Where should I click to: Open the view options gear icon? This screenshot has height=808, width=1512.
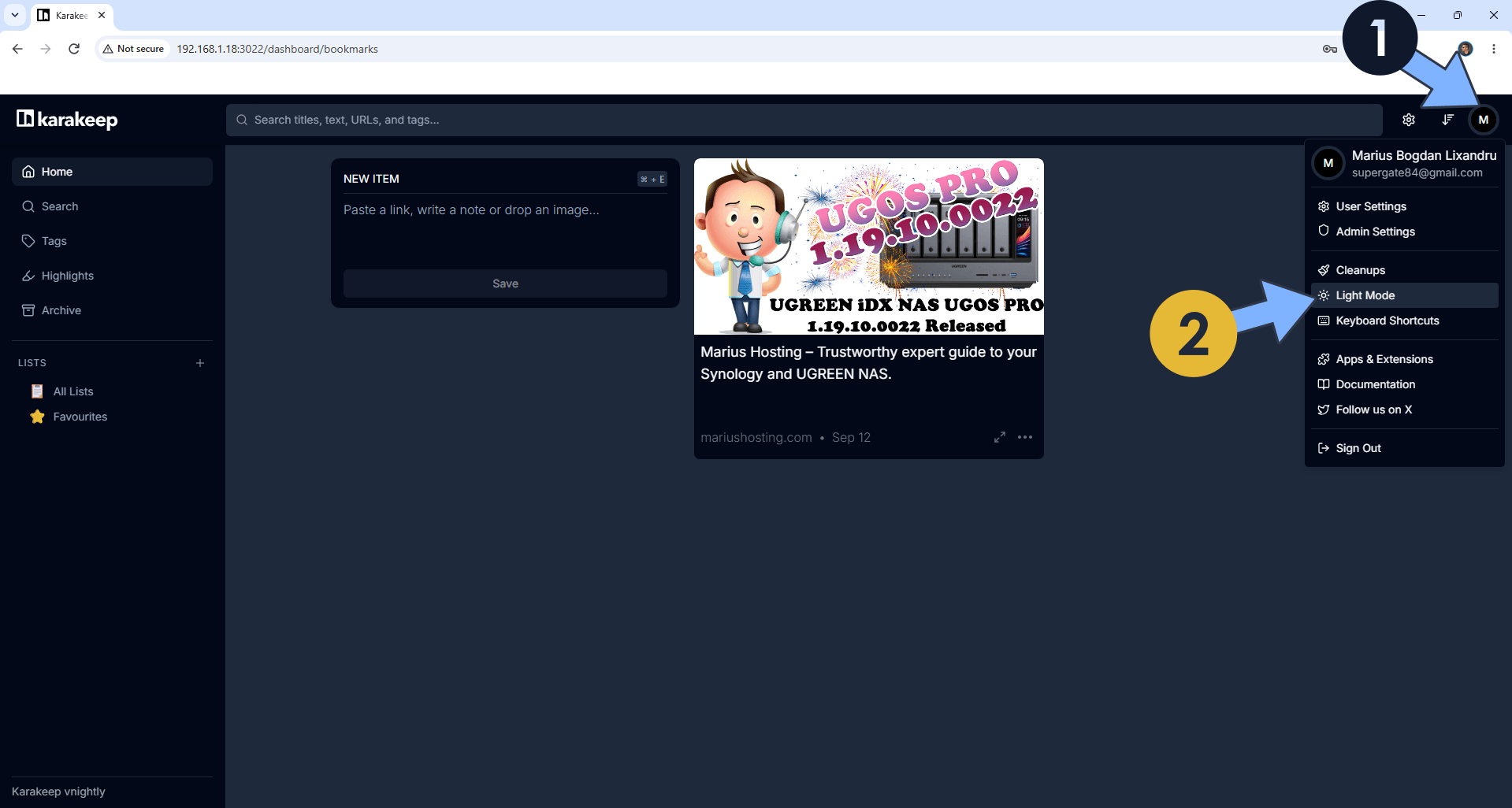click(x=1409, y=120)
